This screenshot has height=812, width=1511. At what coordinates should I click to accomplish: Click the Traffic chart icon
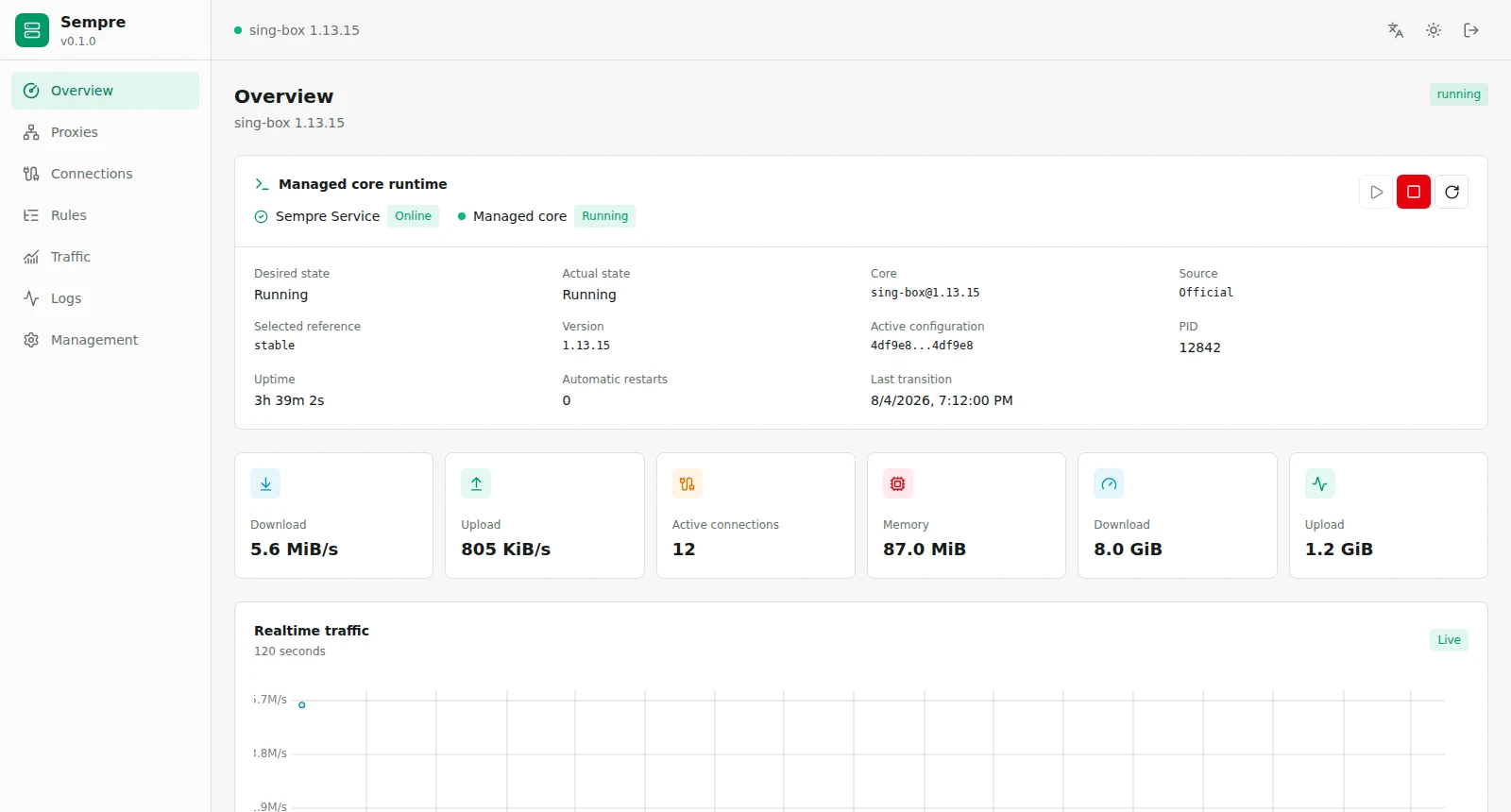[x=31, y=257]
